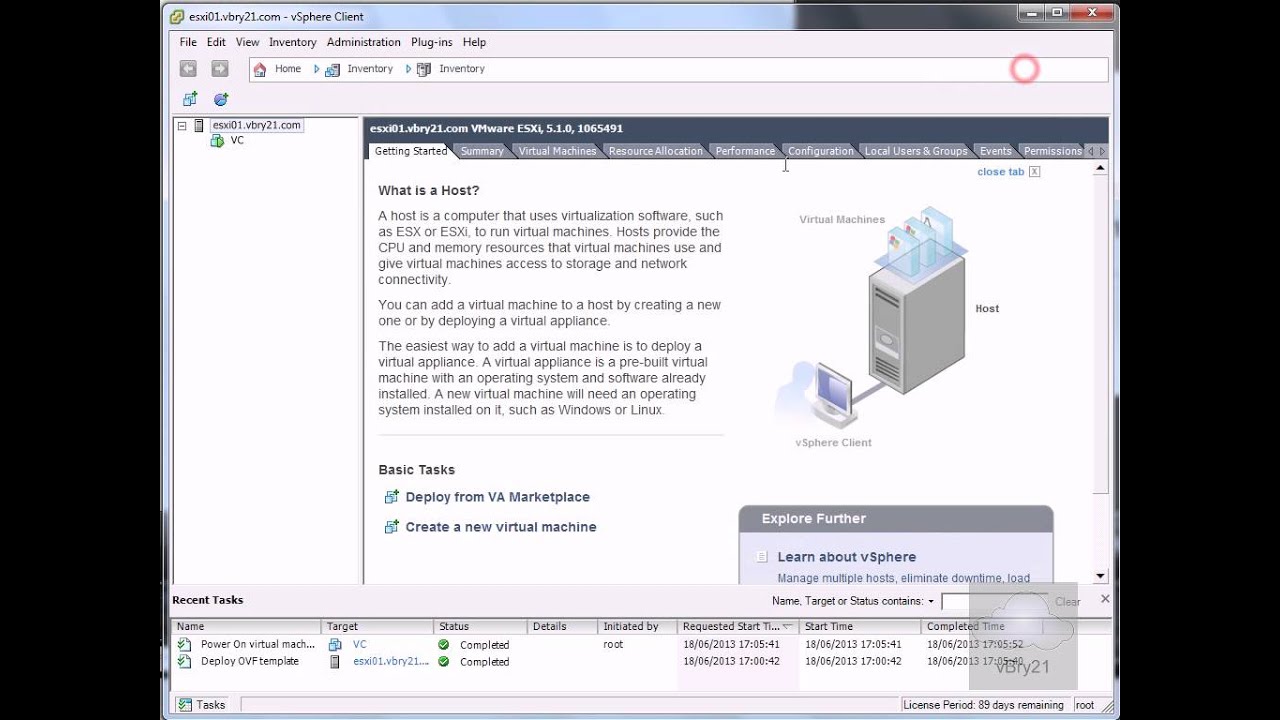The width and height of the screenshot is (1280, 720).
Task: Switch to the Events tab
Action: pos(995,151)
